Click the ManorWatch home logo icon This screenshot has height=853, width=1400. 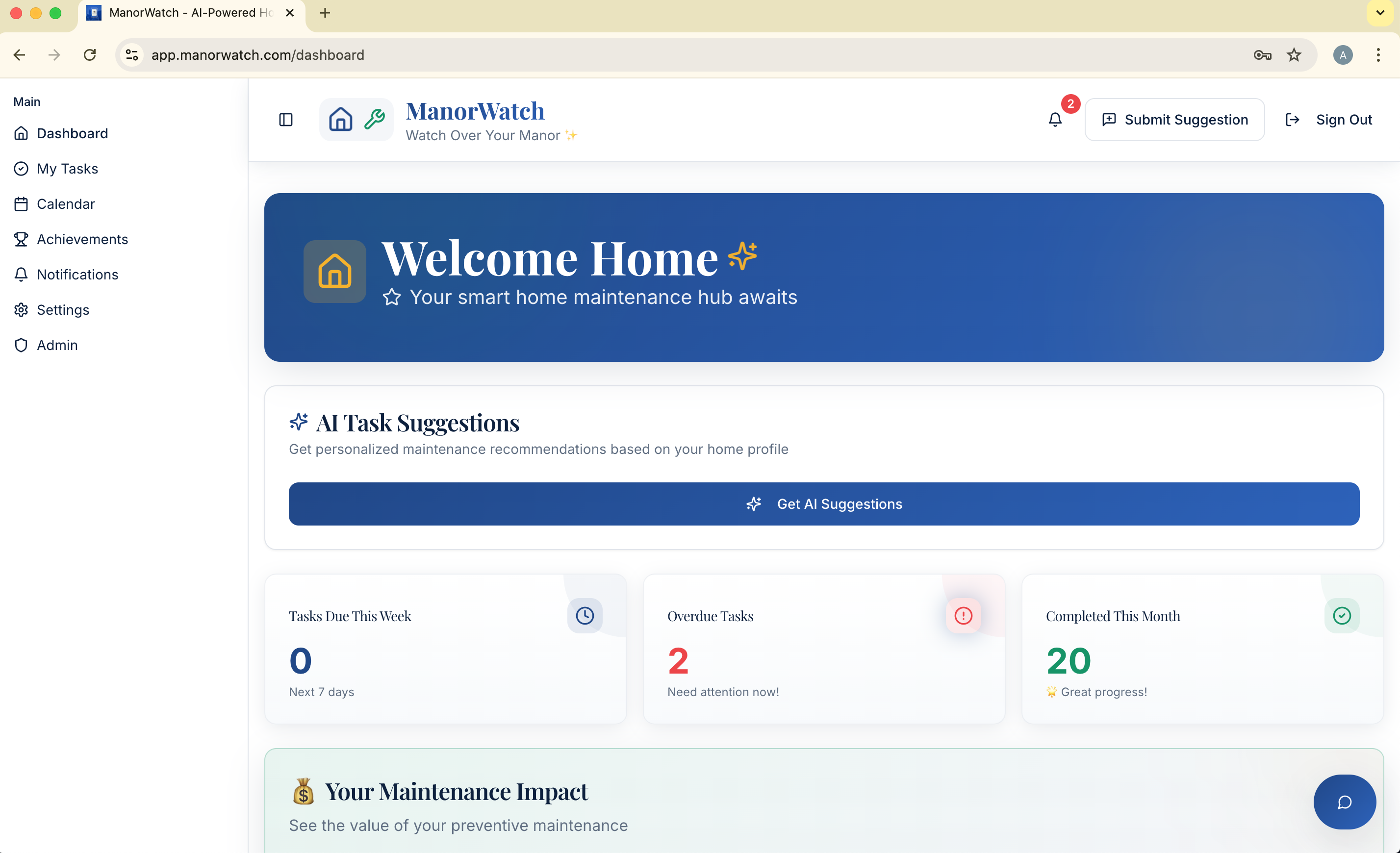341,120
